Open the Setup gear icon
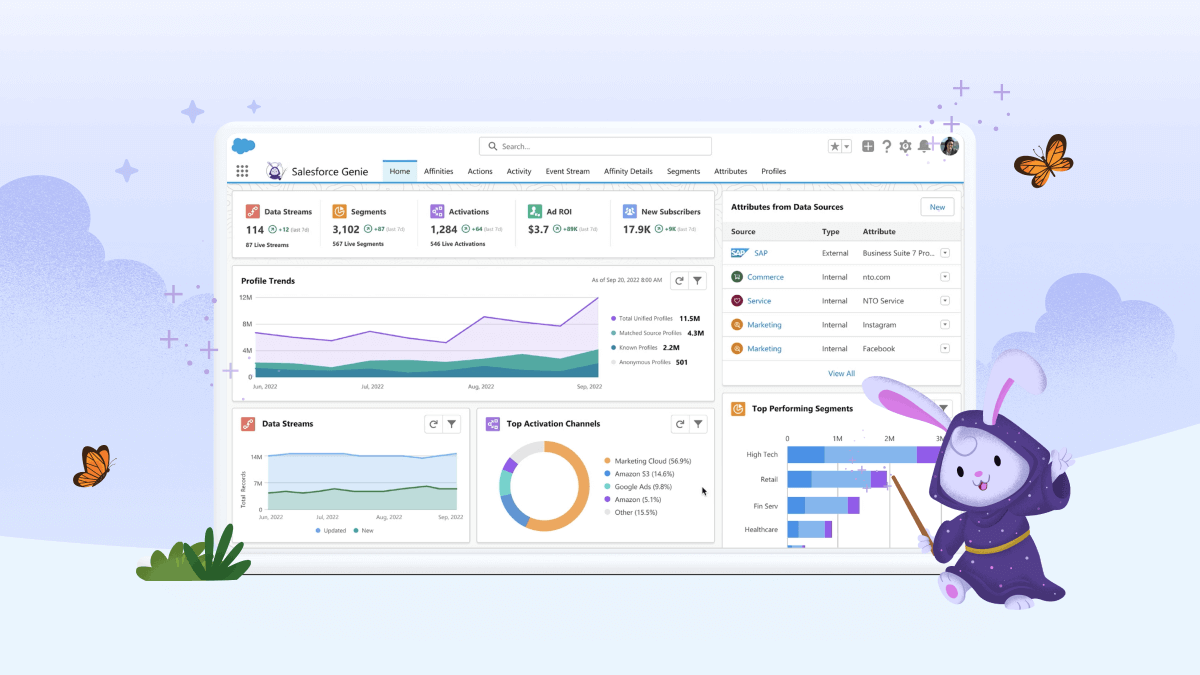Viewport: 1200px width, 675px height. click(x=905, y=146)
